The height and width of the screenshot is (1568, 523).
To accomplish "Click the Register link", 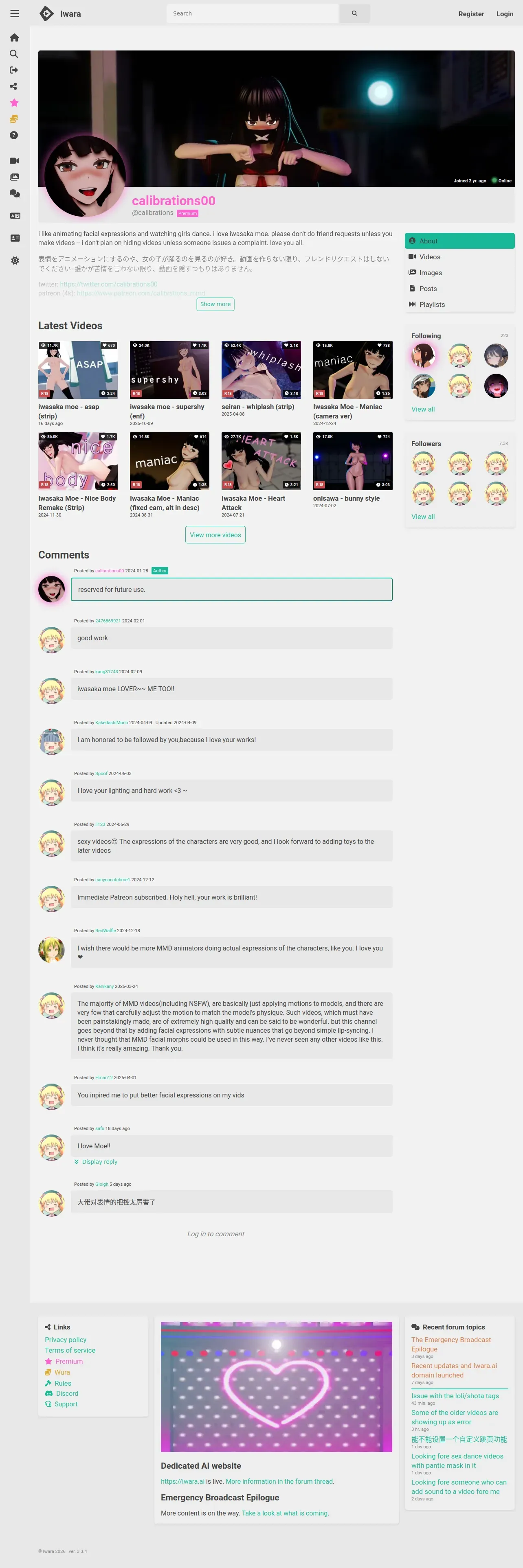I will (x=471, y=14).
